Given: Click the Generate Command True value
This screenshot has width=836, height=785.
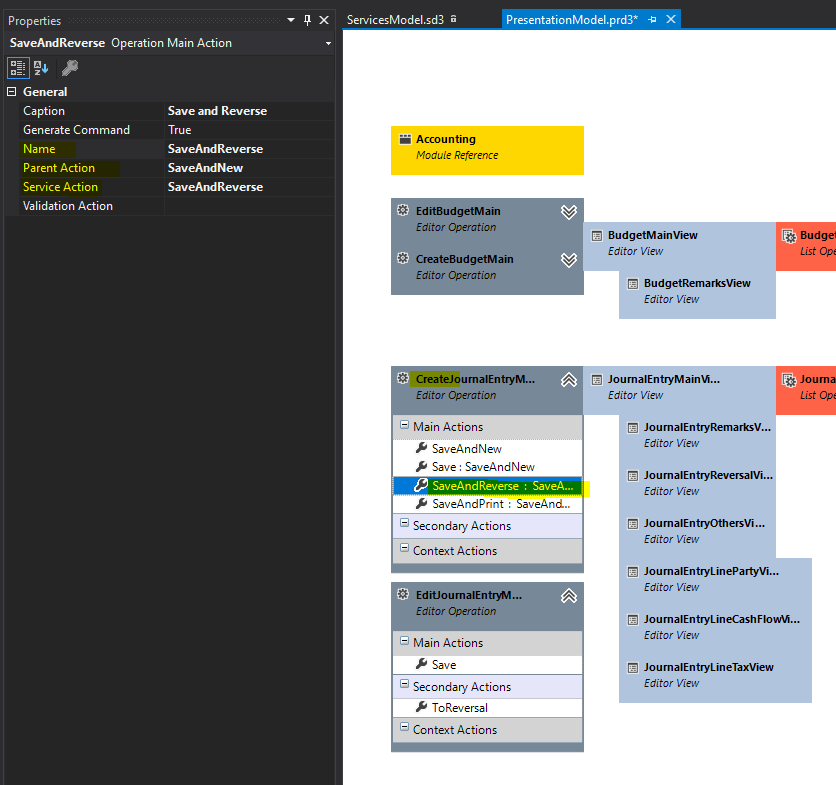Looking at the screenshot, I should pyautogui.click(x=250, y=130).
